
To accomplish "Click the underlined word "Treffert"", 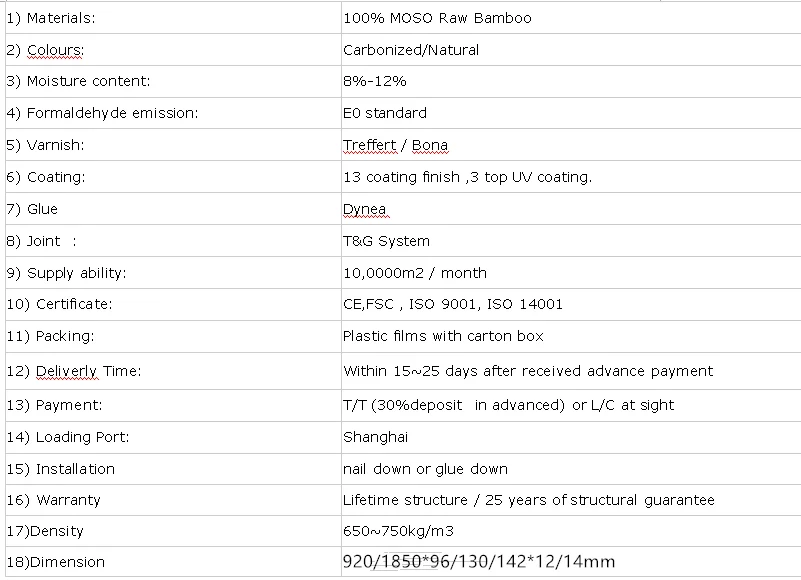I will pyautogui.click(x=369, y=145).
